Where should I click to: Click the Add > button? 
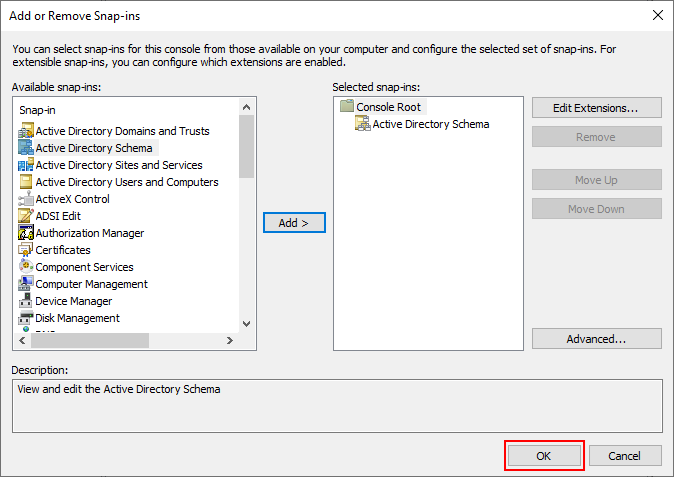tap(294, 223)
